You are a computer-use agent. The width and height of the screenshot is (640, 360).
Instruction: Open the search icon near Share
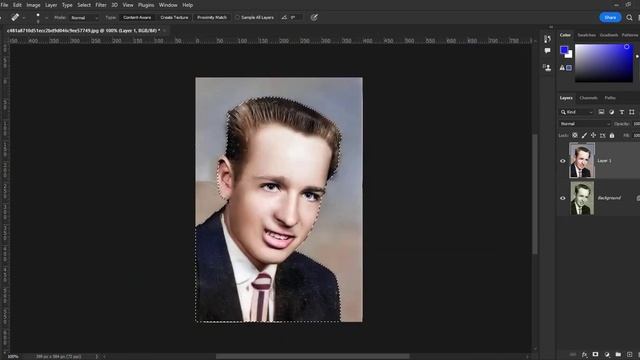629,18
